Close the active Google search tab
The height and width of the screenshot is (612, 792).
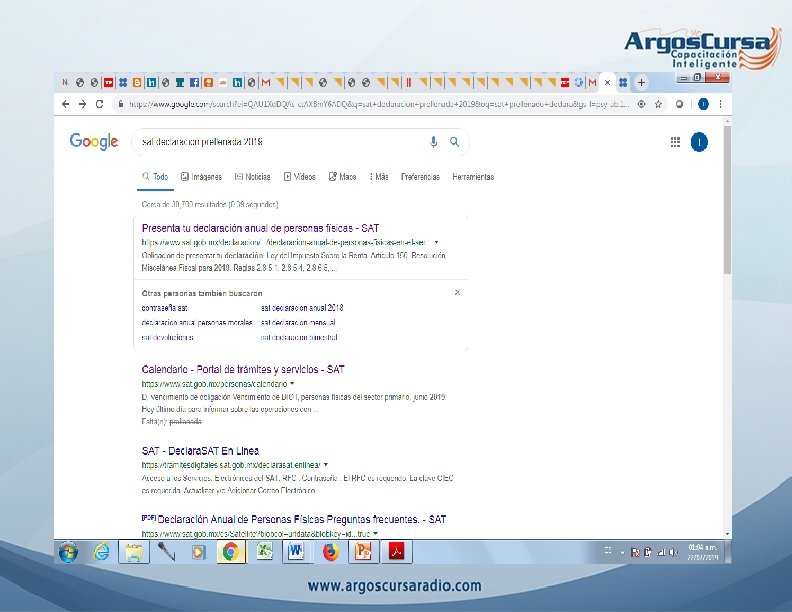tap(607, 82)
